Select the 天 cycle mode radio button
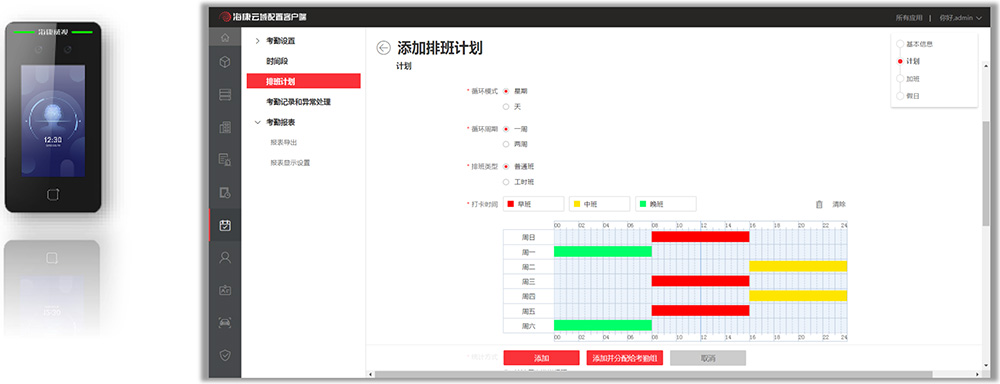 tap(506, 107)
